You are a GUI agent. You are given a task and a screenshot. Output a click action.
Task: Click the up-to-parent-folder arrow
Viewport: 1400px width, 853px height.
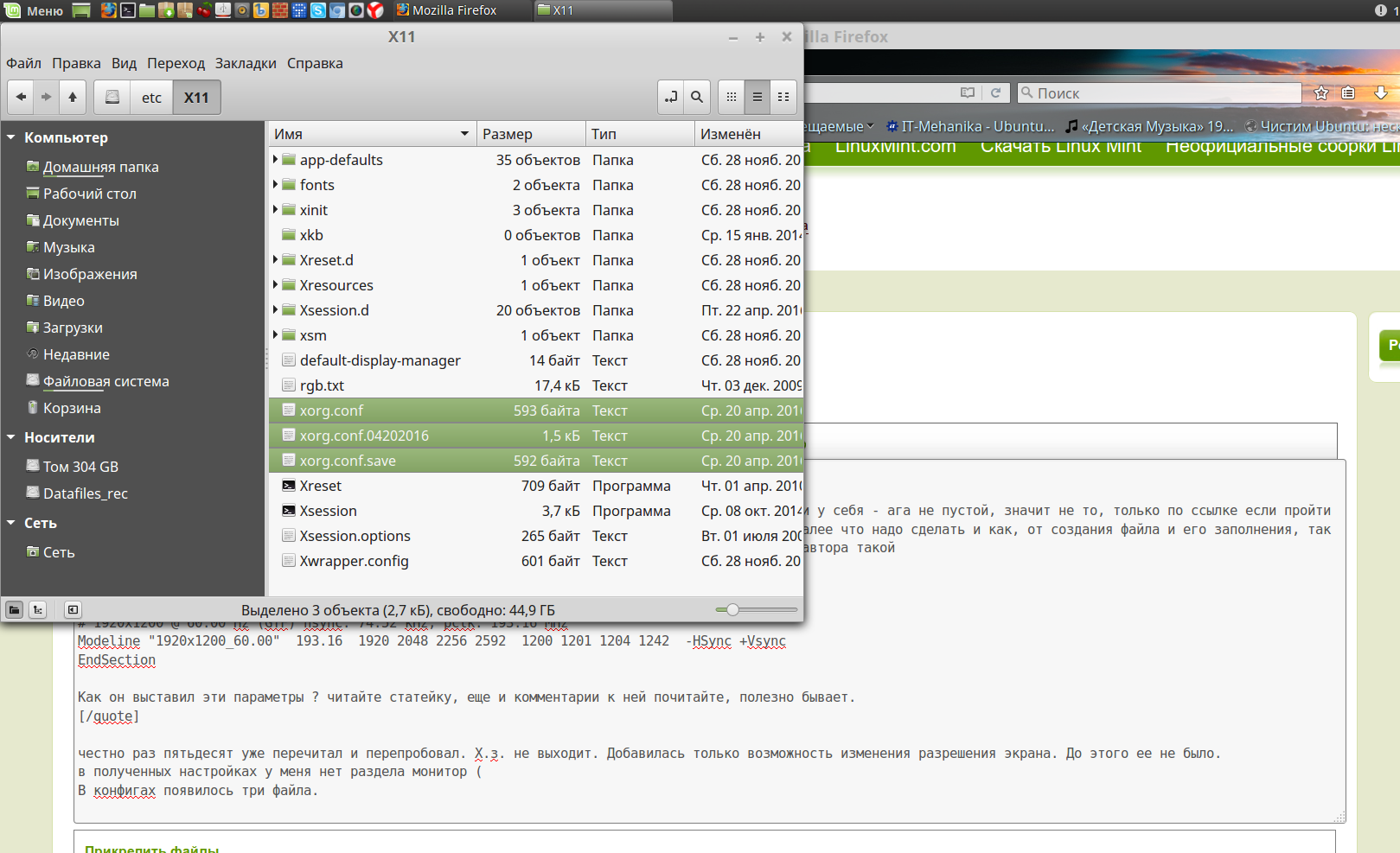[73, 98]
